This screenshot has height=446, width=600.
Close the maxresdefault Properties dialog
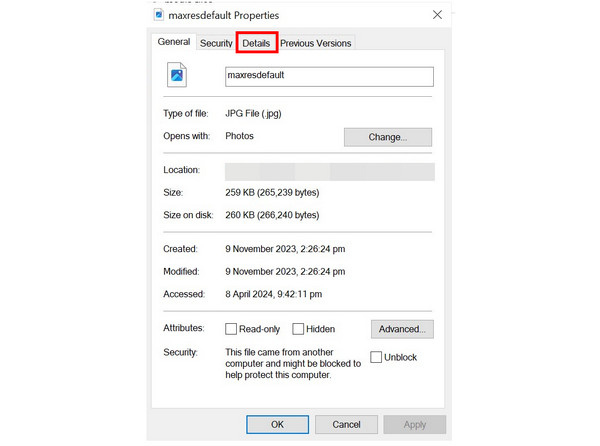tap(437, 15)
